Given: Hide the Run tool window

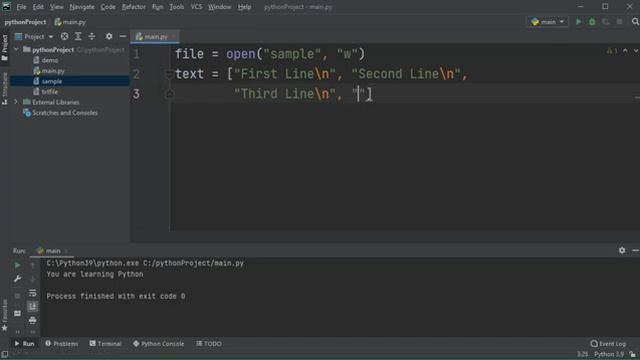Looking at the screenshot, I should pos(636,250).
